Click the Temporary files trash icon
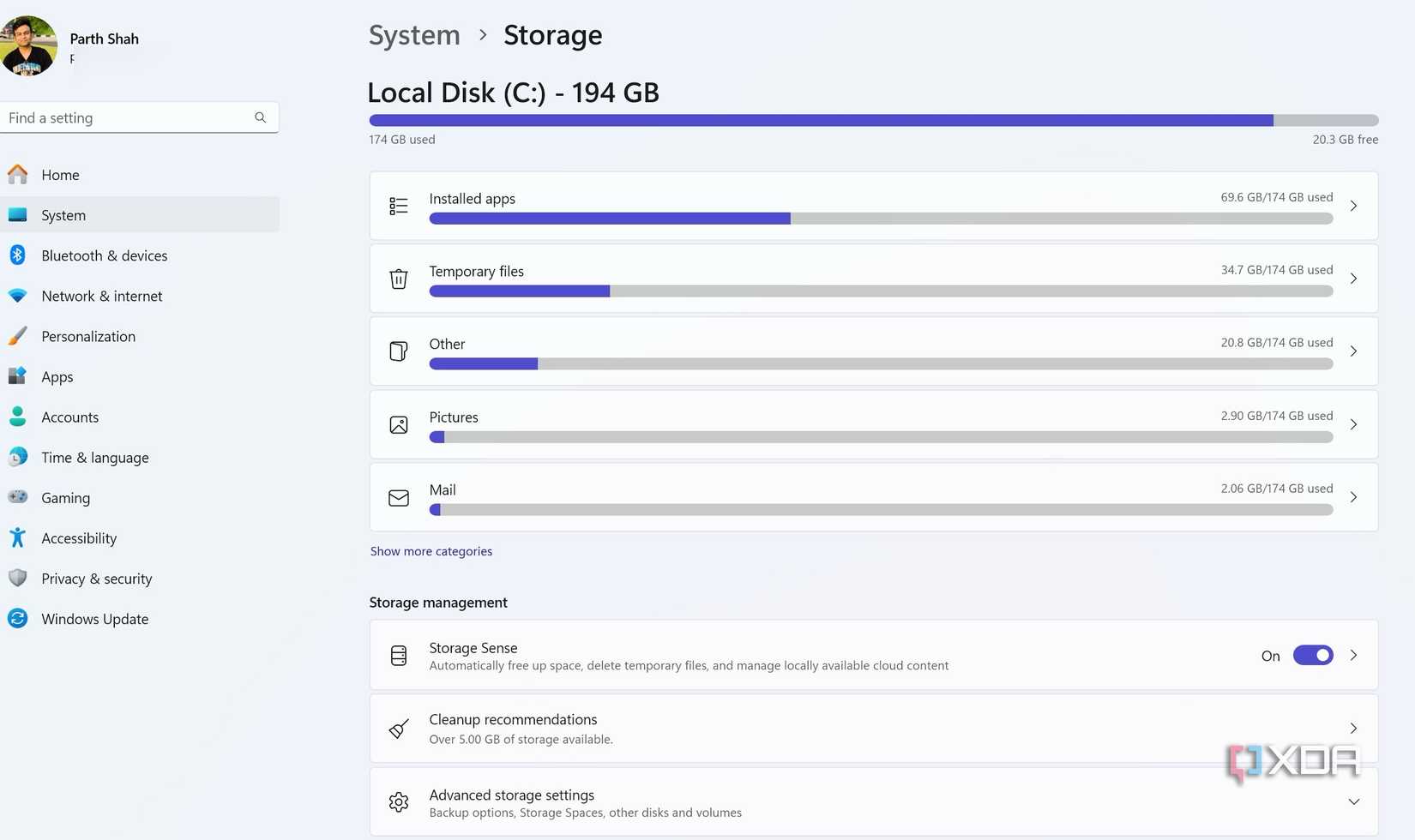This screenshot has height=840, width=1415. click(x=398, y=279)
